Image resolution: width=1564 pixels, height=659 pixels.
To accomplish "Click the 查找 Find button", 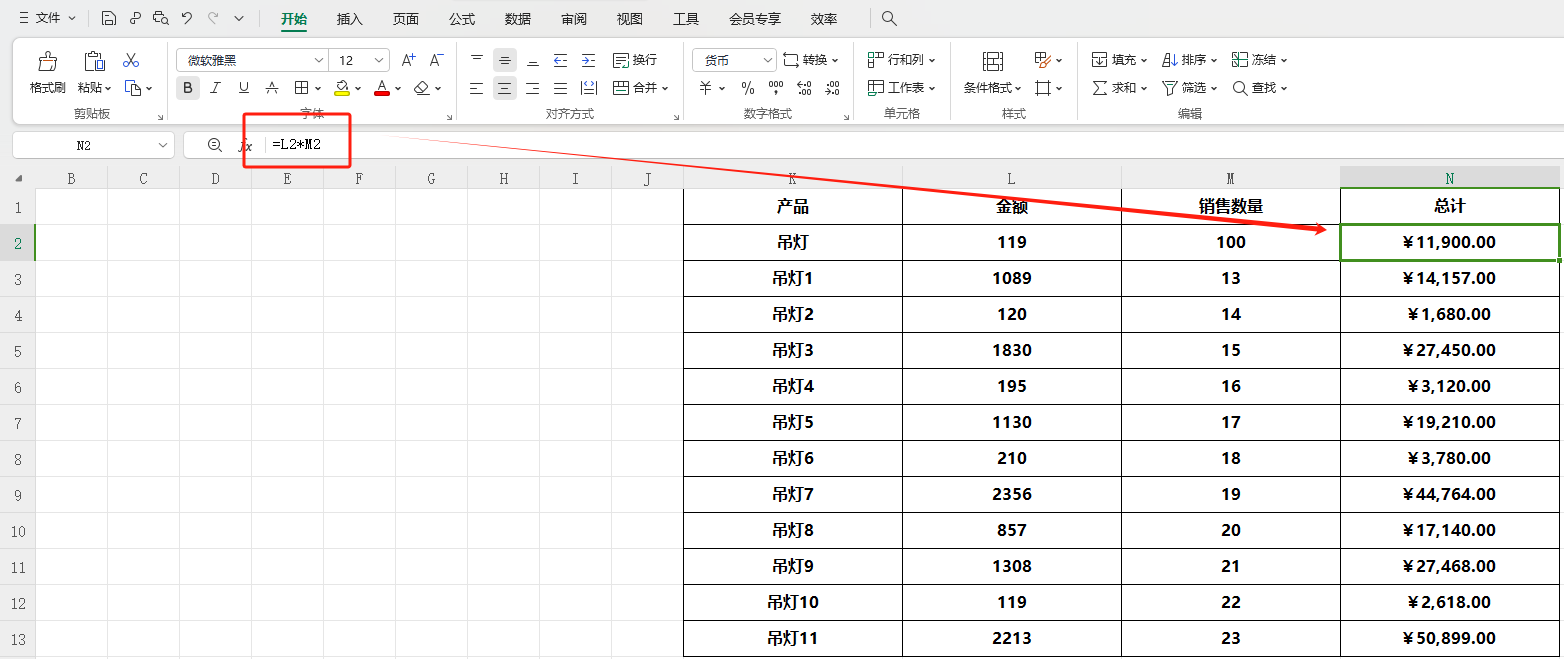I will pyautogui.click(x=1259, y=88).
